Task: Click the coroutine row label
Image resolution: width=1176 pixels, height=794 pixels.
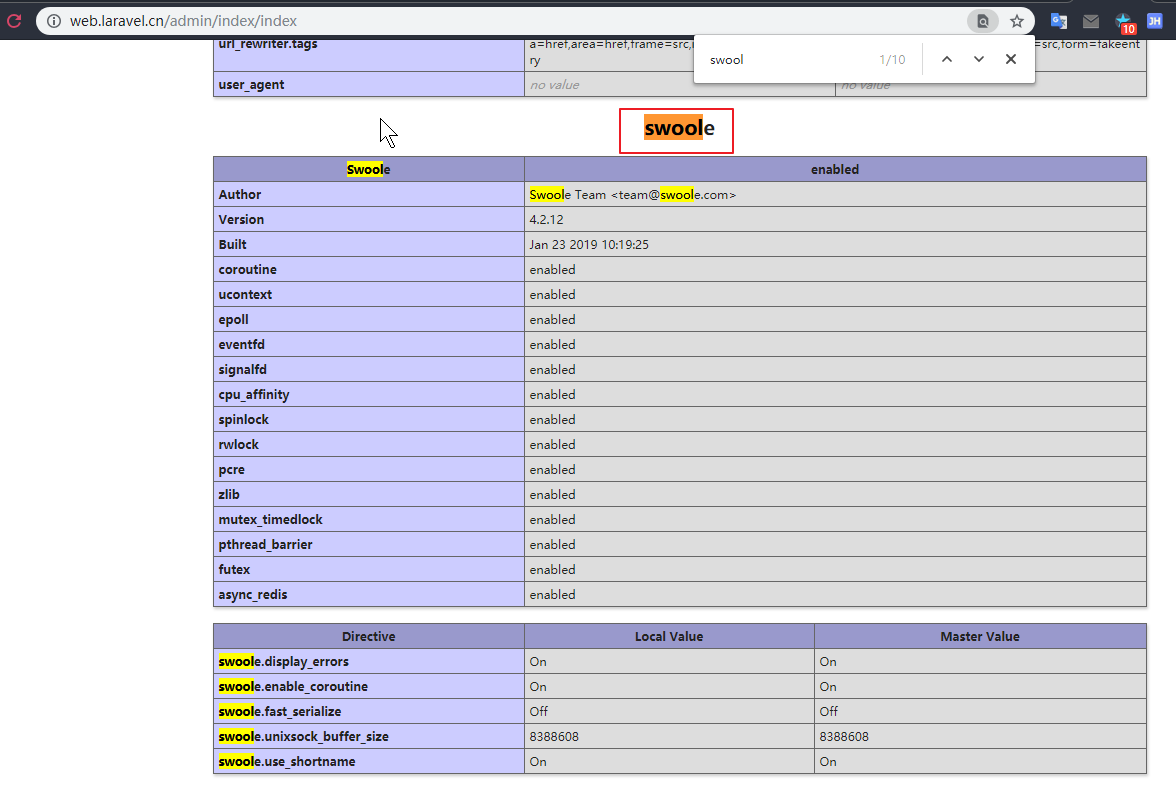Action: tap(248, 270)
